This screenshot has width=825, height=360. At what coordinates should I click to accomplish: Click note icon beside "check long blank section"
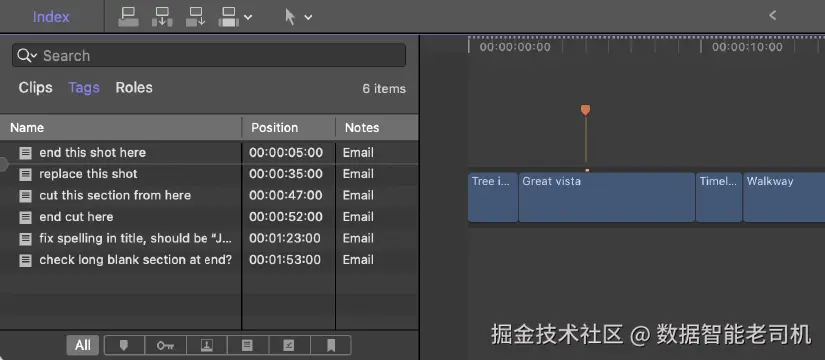[x=25, y=261]
